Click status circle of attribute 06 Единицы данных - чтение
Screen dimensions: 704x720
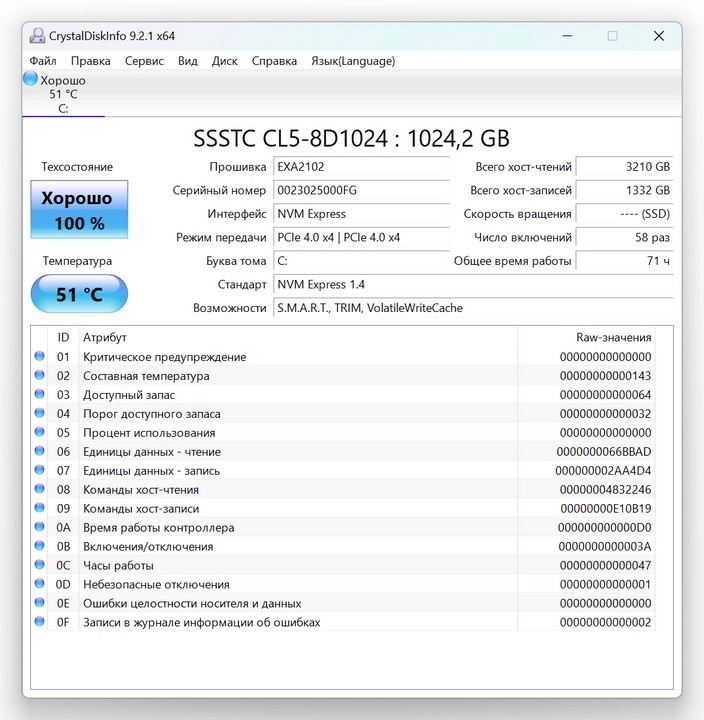pos(39,451)
